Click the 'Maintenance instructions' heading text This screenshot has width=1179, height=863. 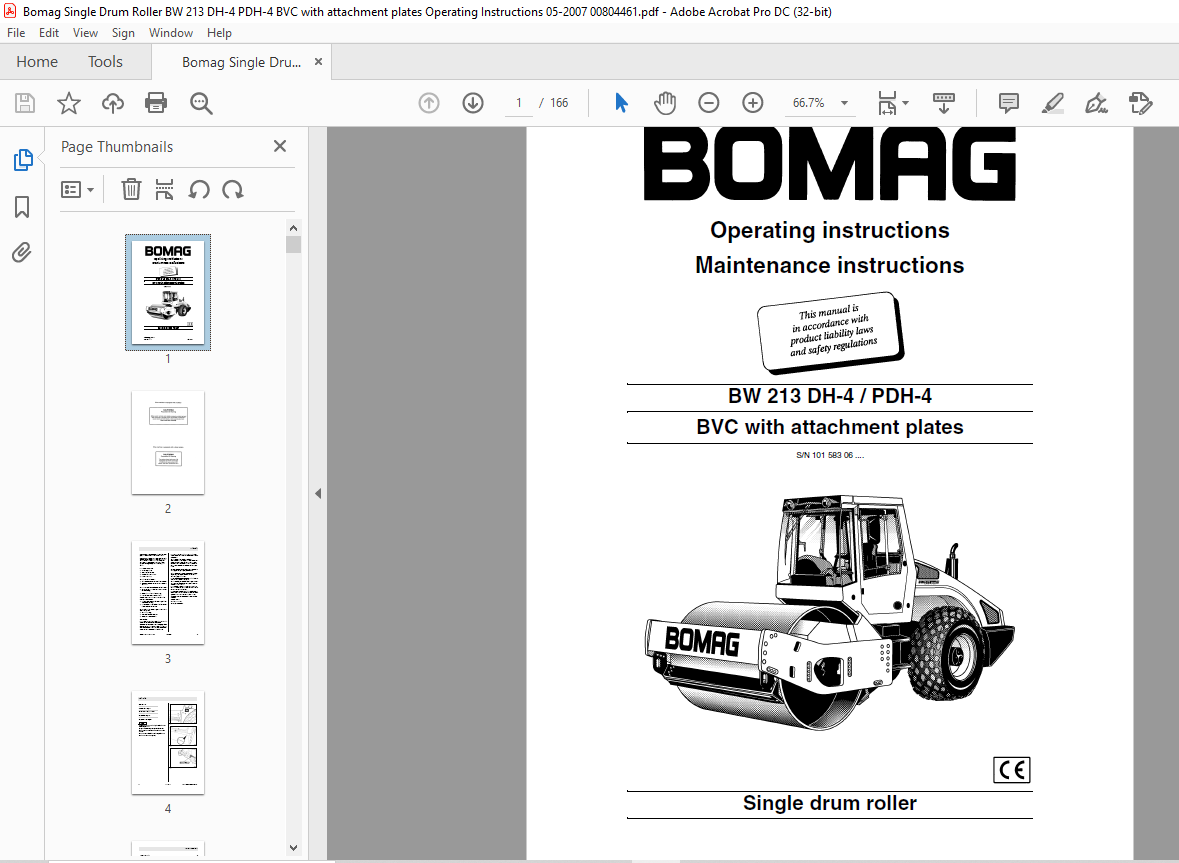click(x=829, y=265)
